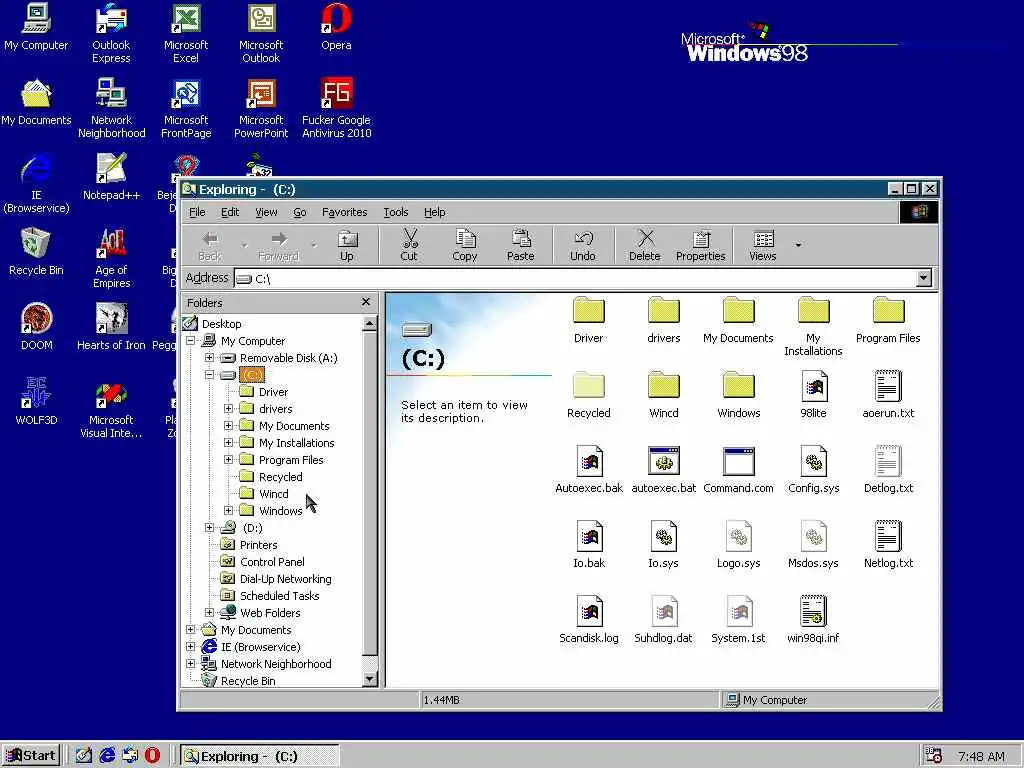1024x768 pixels.
Task: Click folder tree scrollbar down arrow
Action: coord(370,679)
